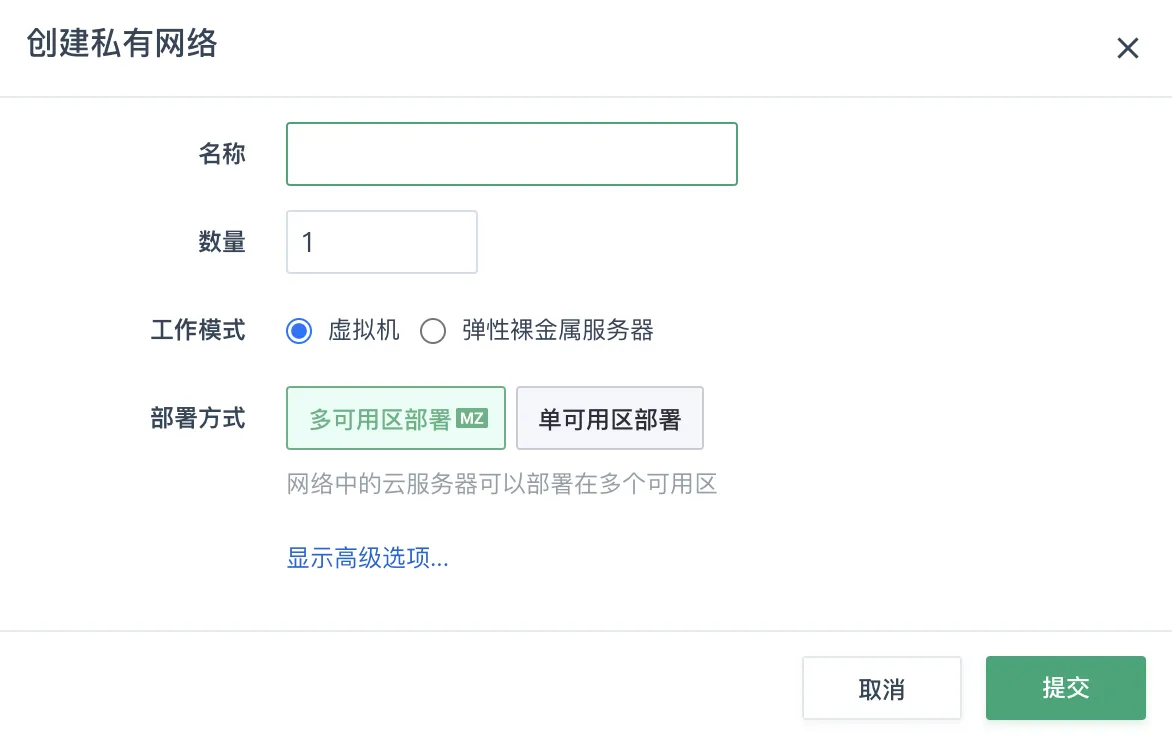1172x736 pixels.
Task: Select the 虚拟机 radio button
Action: pyautogui.click(x=299, y=331)
